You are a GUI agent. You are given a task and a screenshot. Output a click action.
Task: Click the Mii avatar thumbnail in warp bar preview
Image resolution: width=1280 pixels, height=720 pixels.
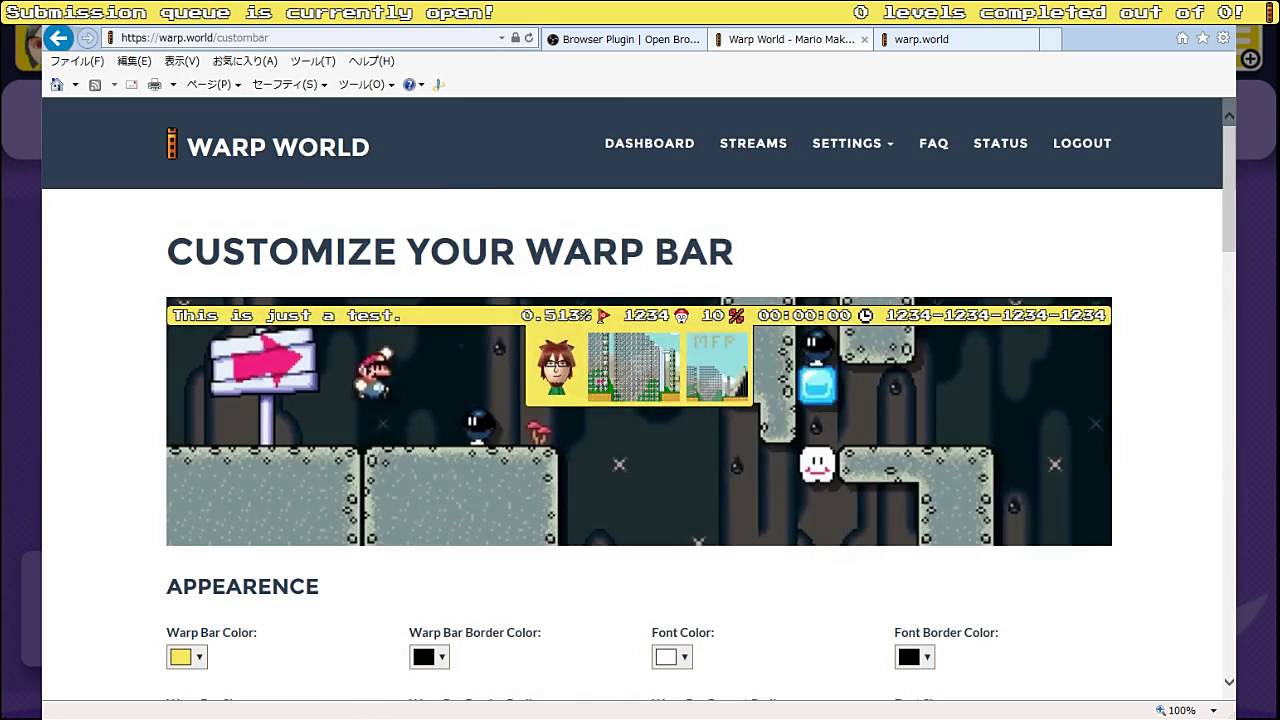pos(556,367)
